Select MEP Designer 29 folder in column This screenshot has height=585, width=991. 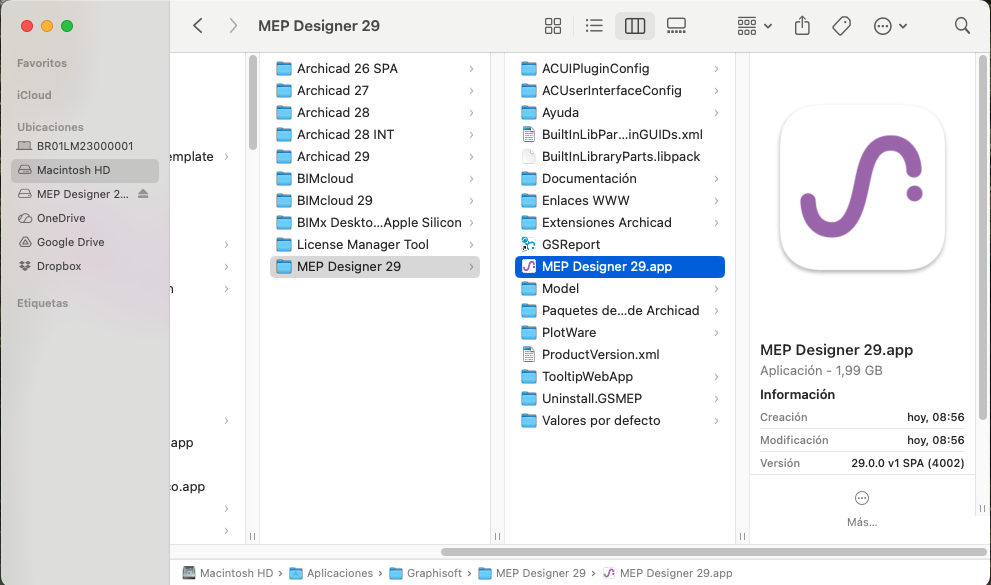375,267
